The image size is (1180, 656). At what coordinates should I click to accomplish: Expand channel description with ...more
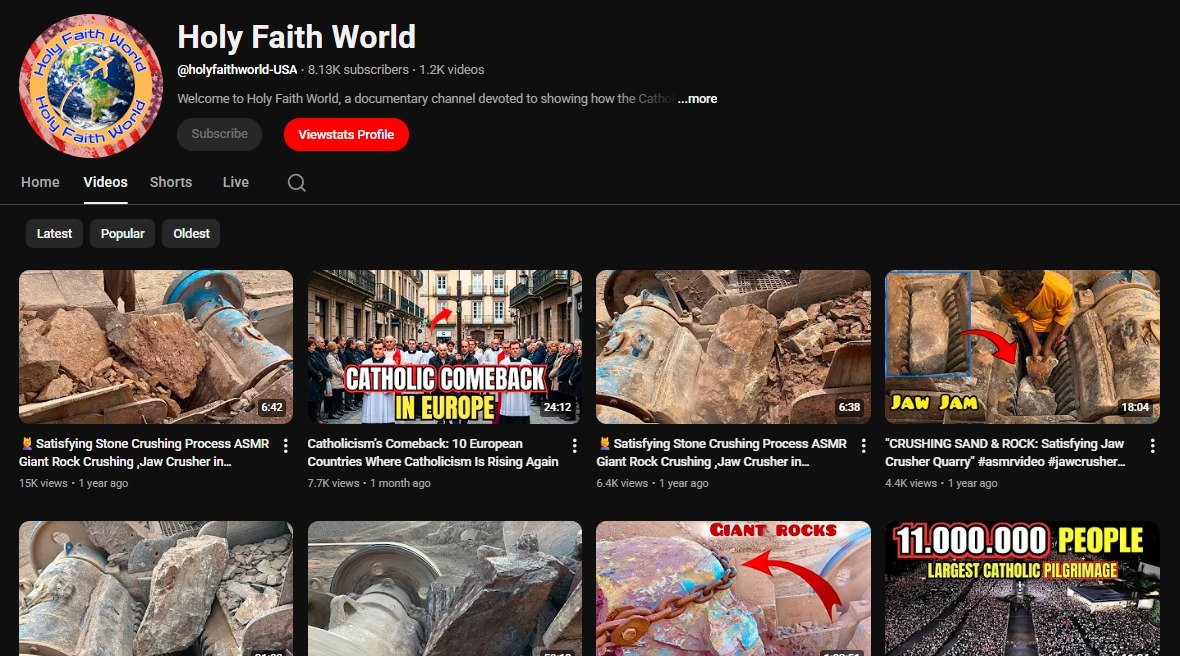click(x=697, y=99)
